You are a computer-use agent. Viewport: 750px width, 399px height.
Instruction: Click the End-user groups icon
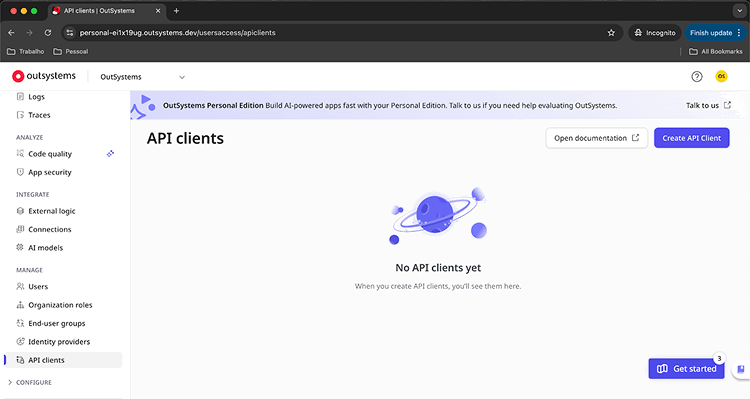[x=20, y=323]
